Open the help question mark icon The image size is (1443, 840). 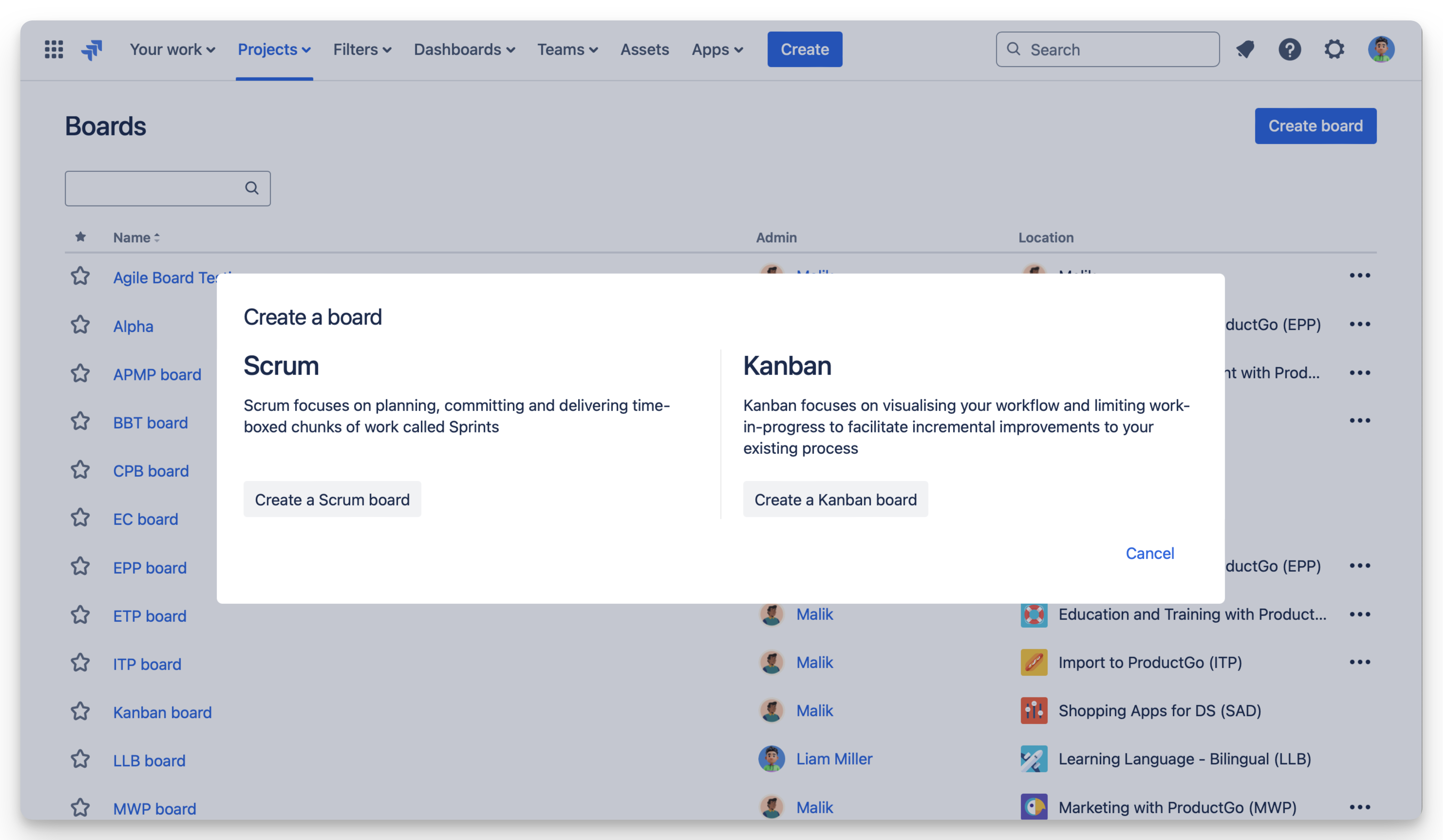pyautogui.click(x=1290, y=49)
